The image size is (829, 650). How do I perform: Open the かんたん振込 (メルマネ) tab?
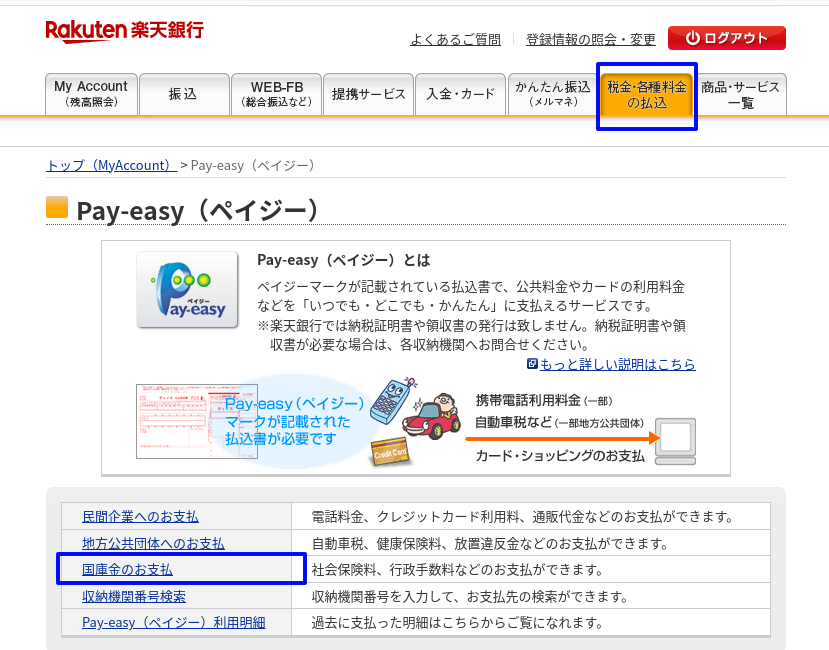click(x=552, y=94)
